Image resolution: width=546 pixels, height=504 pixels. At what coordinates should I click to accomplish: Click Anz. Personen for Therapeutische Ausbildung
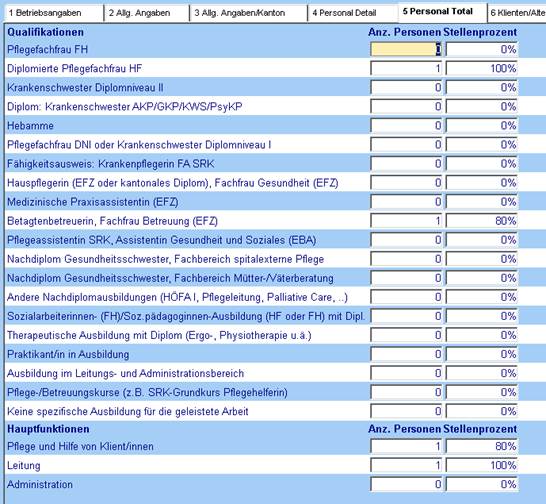[406, 335]
